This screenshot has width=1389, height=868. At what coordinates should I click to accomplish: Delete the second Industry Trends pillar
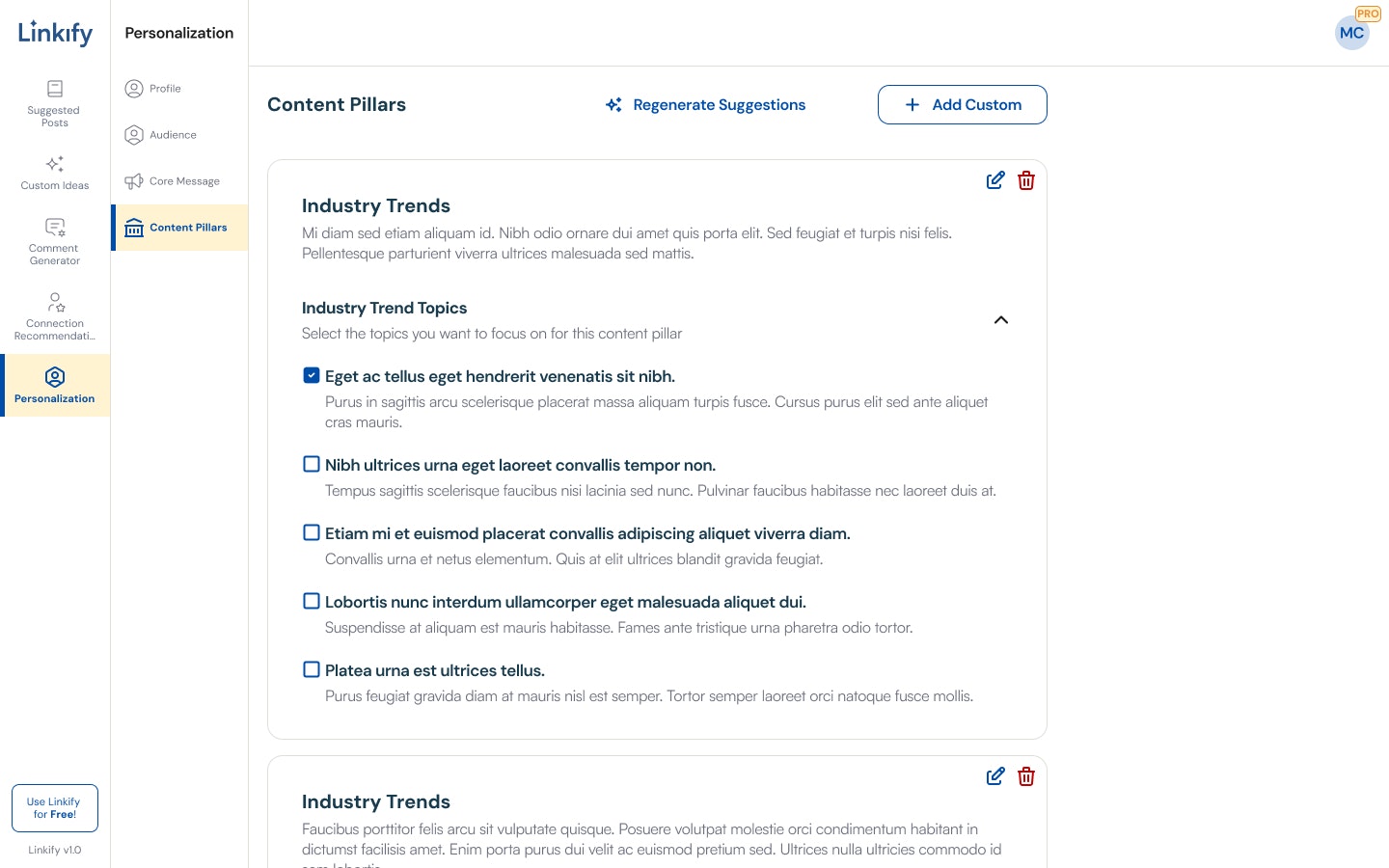1026,776
